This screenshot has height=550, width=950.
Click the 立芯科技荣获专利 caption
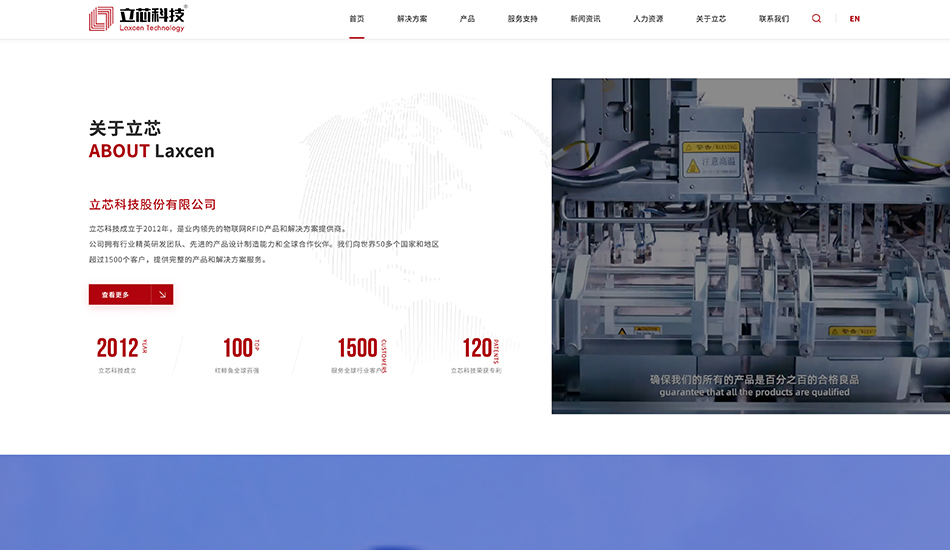476,371
